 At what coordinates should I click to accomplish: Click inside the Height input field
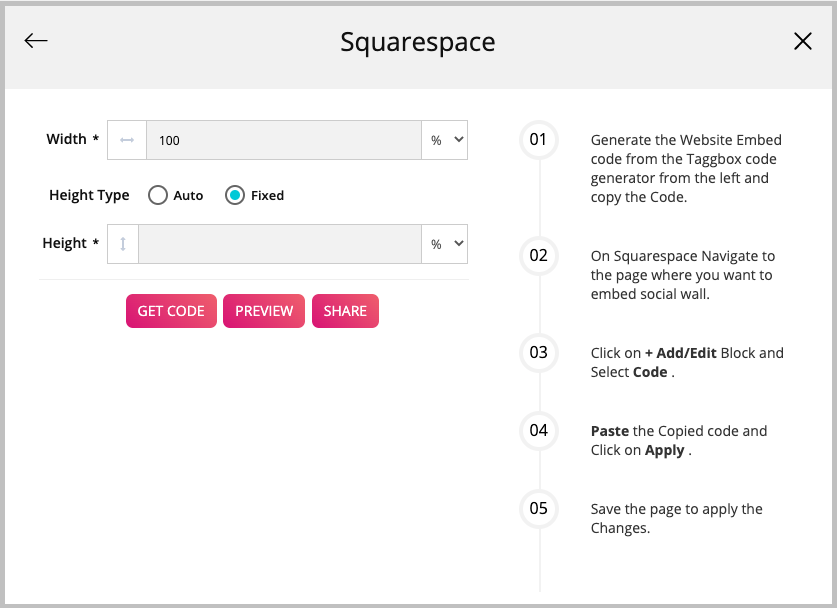tap(280, 243)
